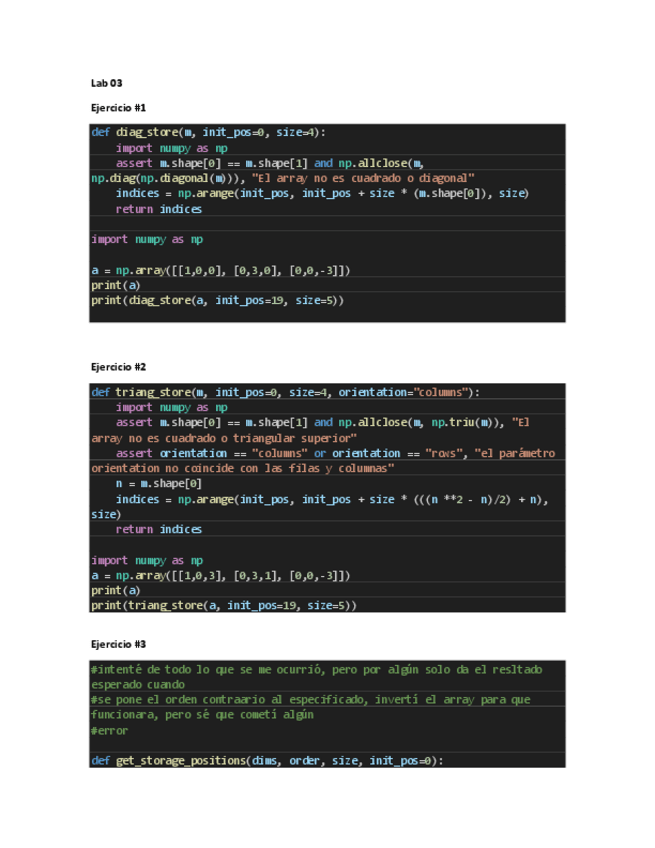Click the "Ejercicio #3" heading
The image size is (655, 848).
(118, 644)
